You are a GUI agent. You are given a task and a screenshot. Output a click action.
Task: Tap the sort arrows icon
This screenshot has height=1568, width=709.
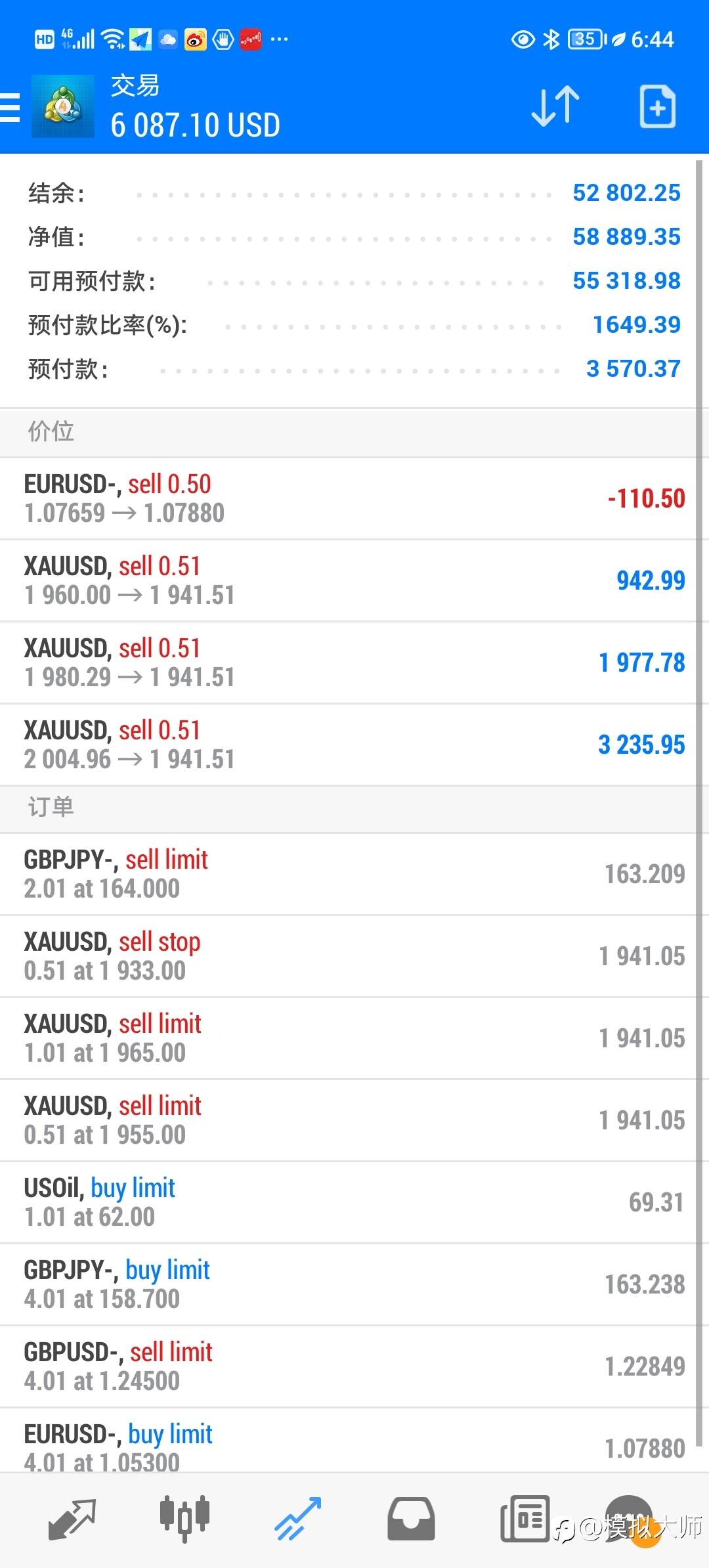click(555, 106)
